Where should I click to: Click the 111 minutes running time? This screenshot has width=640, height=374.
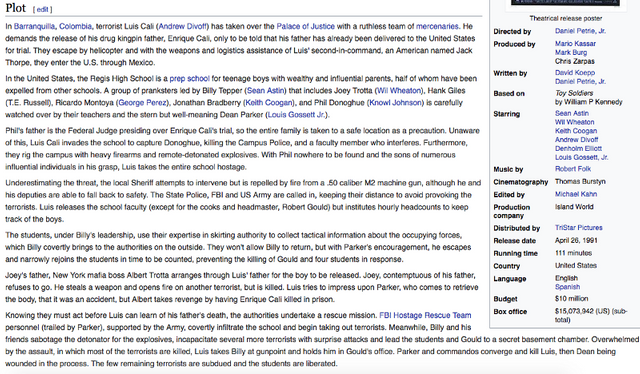(573, 253)
